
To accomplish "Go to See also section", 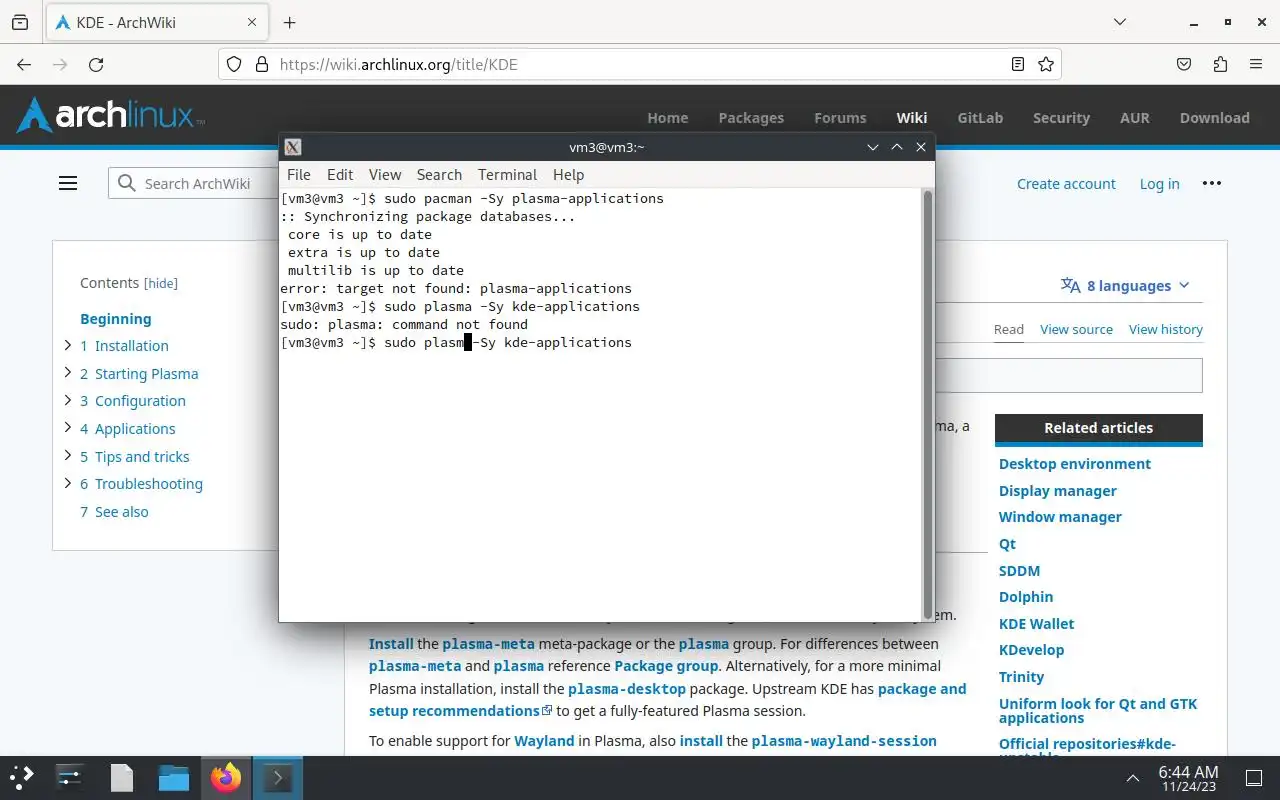I will click(x=114, y=511).
